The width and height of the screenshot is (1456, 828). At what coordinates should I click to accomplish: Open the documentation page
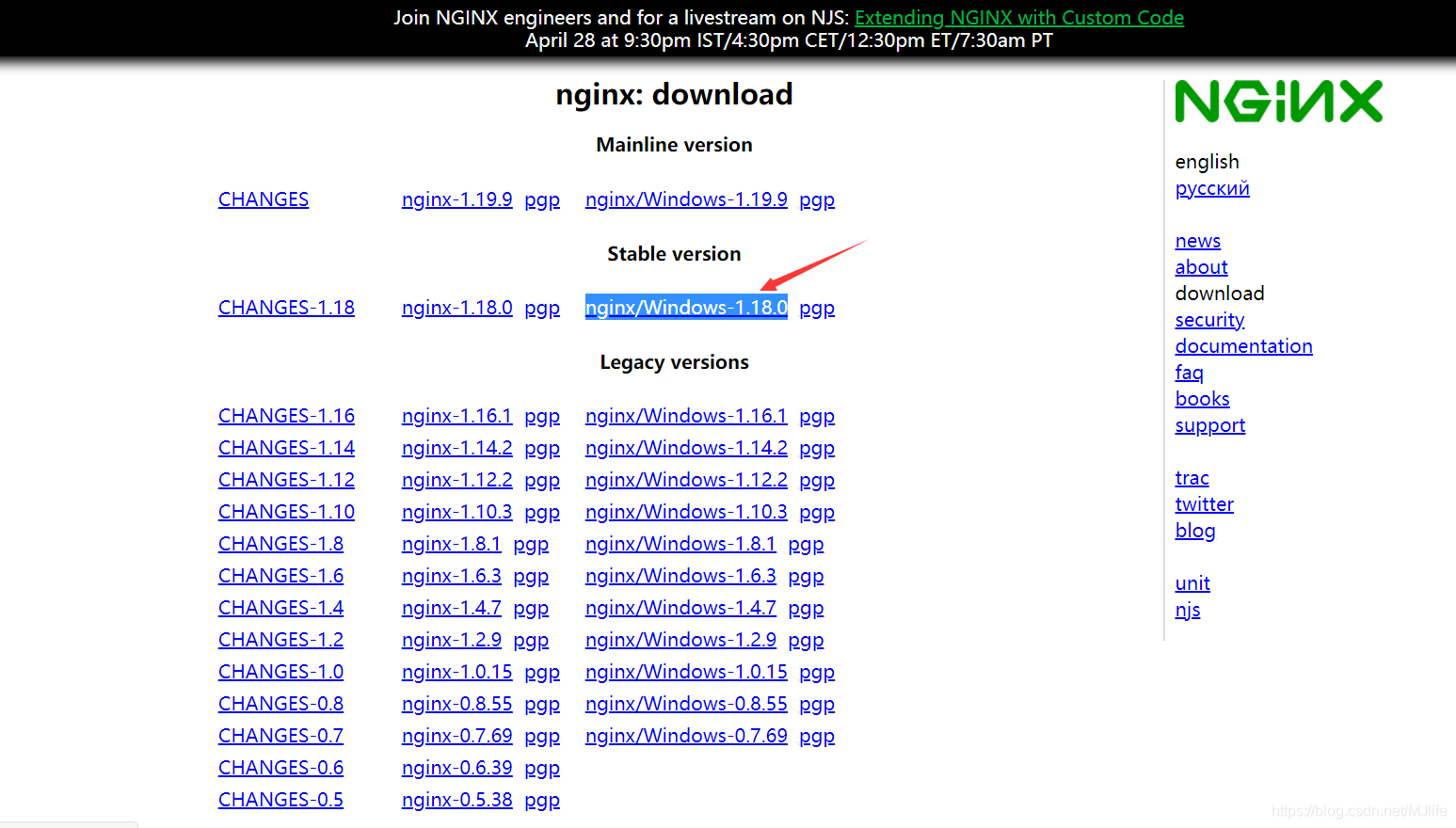(1243, 346)
